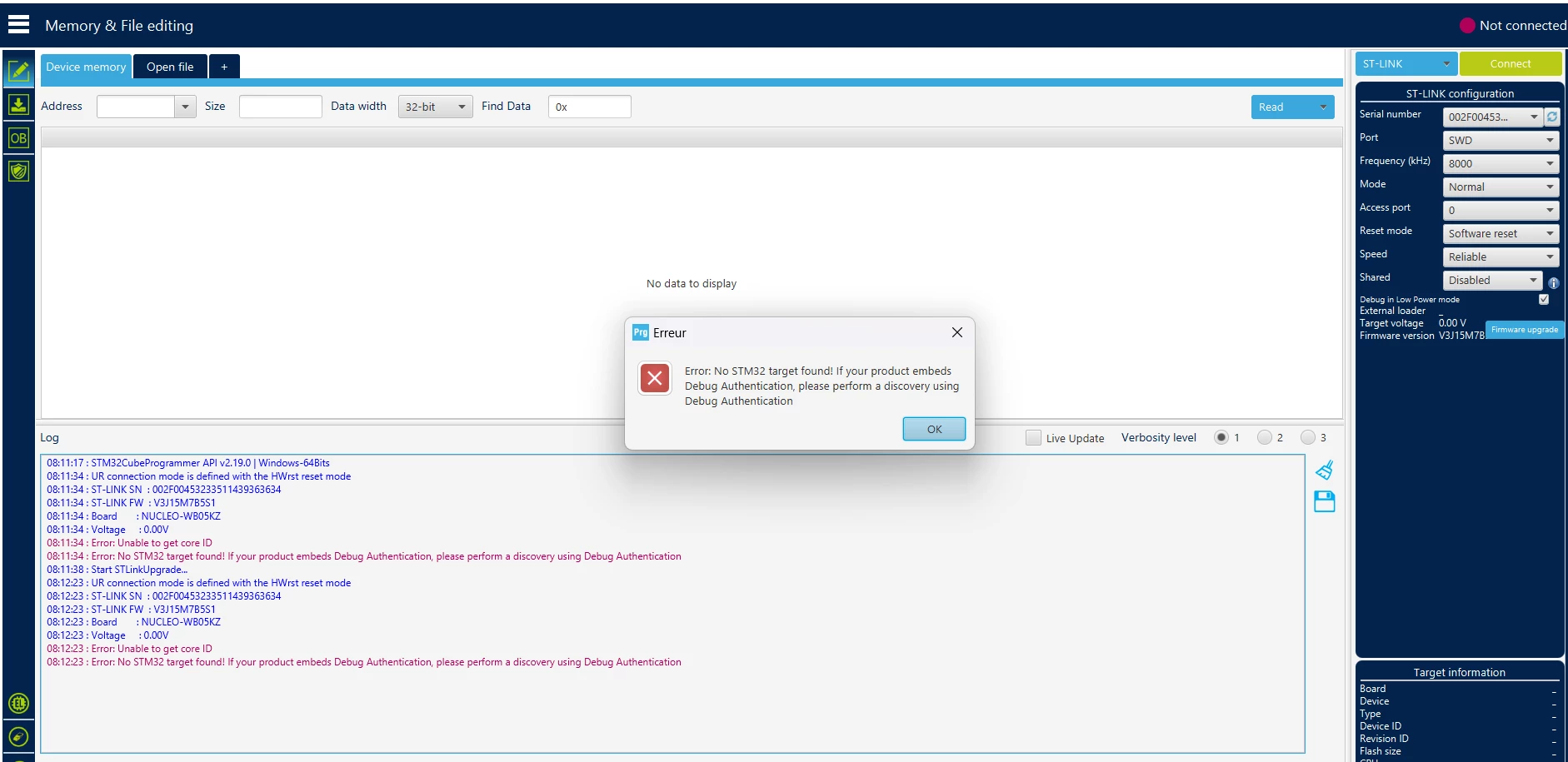Select verbosity level 3 radio button
The height and width of the screenshot is (762, 1568).
[x=1308, y=437]
